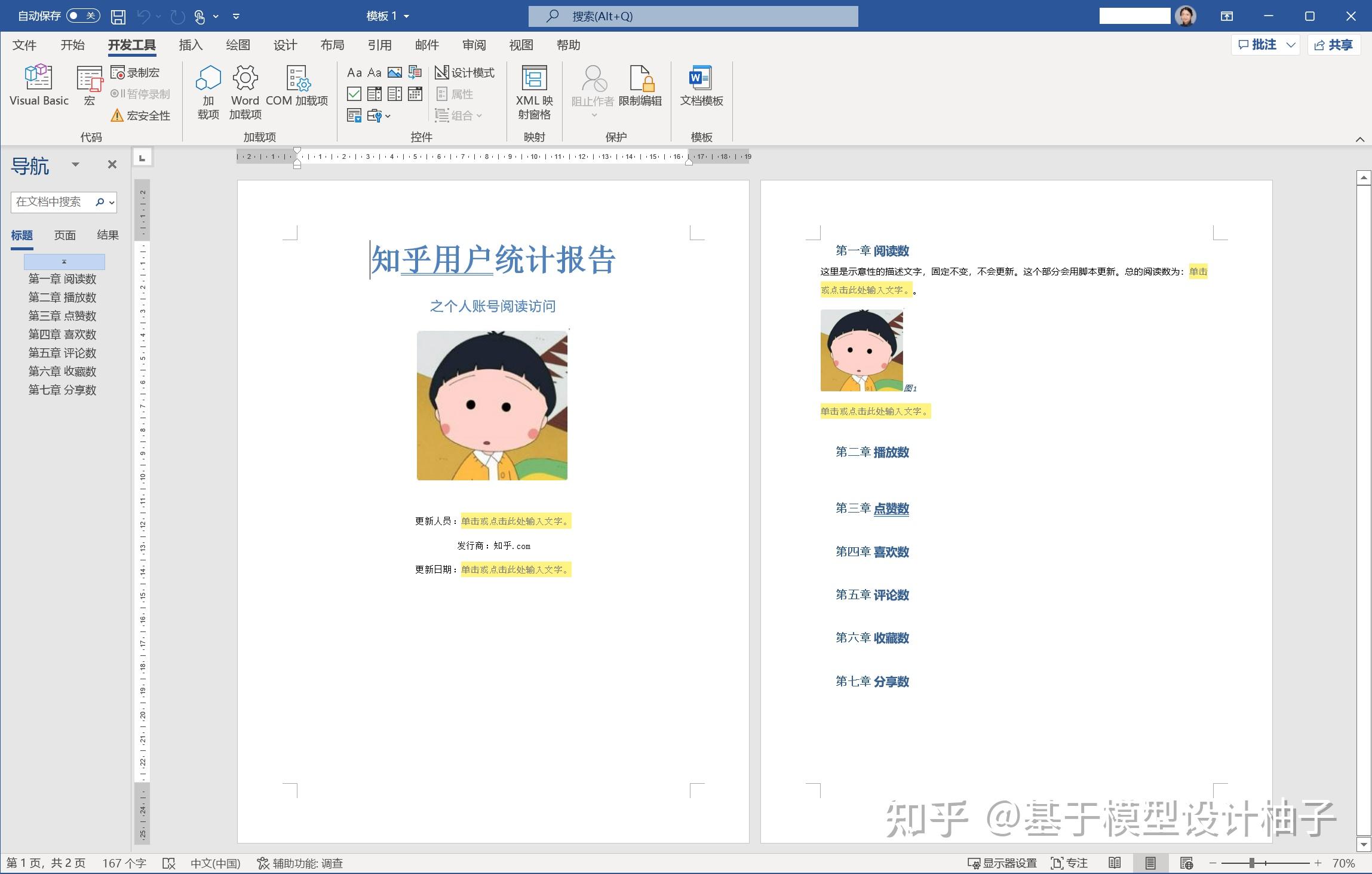Toggle 专注 focus mode
The image size is (1372, 874).
click(1069, 863)
